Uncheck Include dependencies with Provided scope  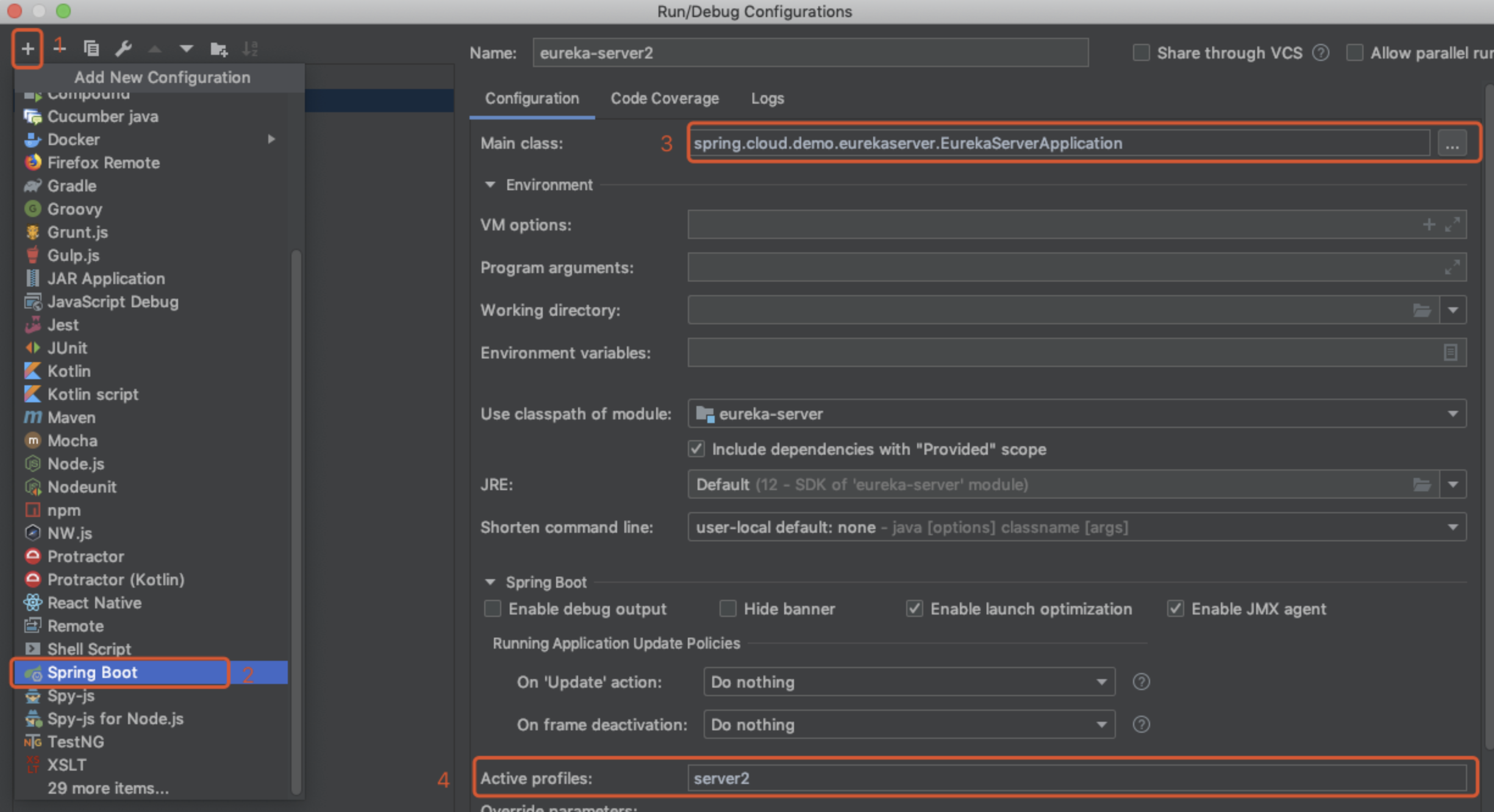click(696, 449)
